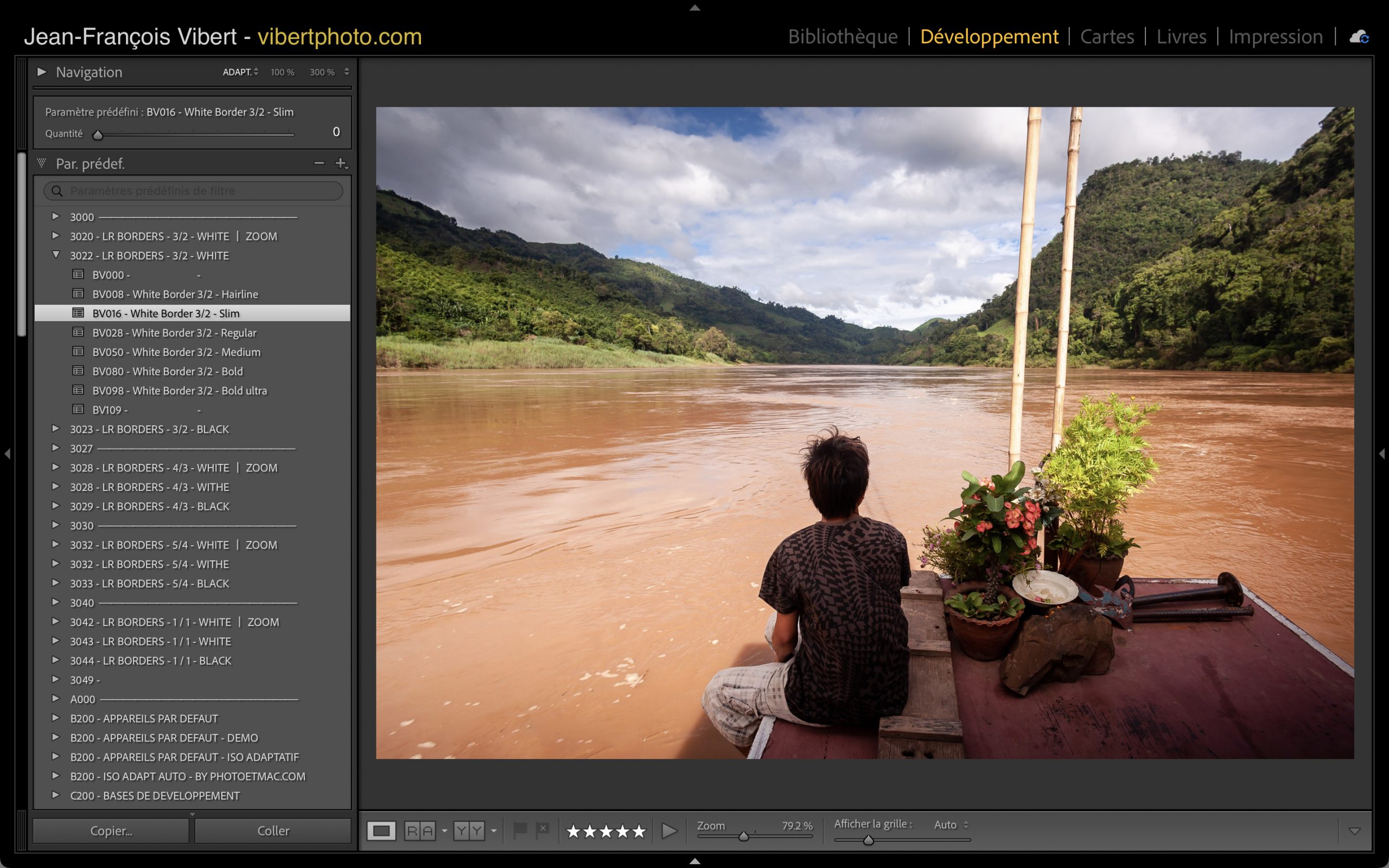
Task: Click plus icon to create preset
Action: coord(340,163)
